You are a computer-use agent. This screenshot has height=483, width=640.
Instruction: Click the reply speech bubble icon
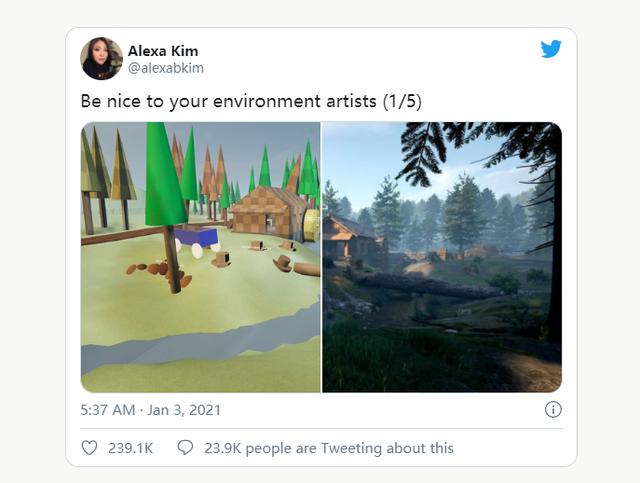tap(185, 448)
